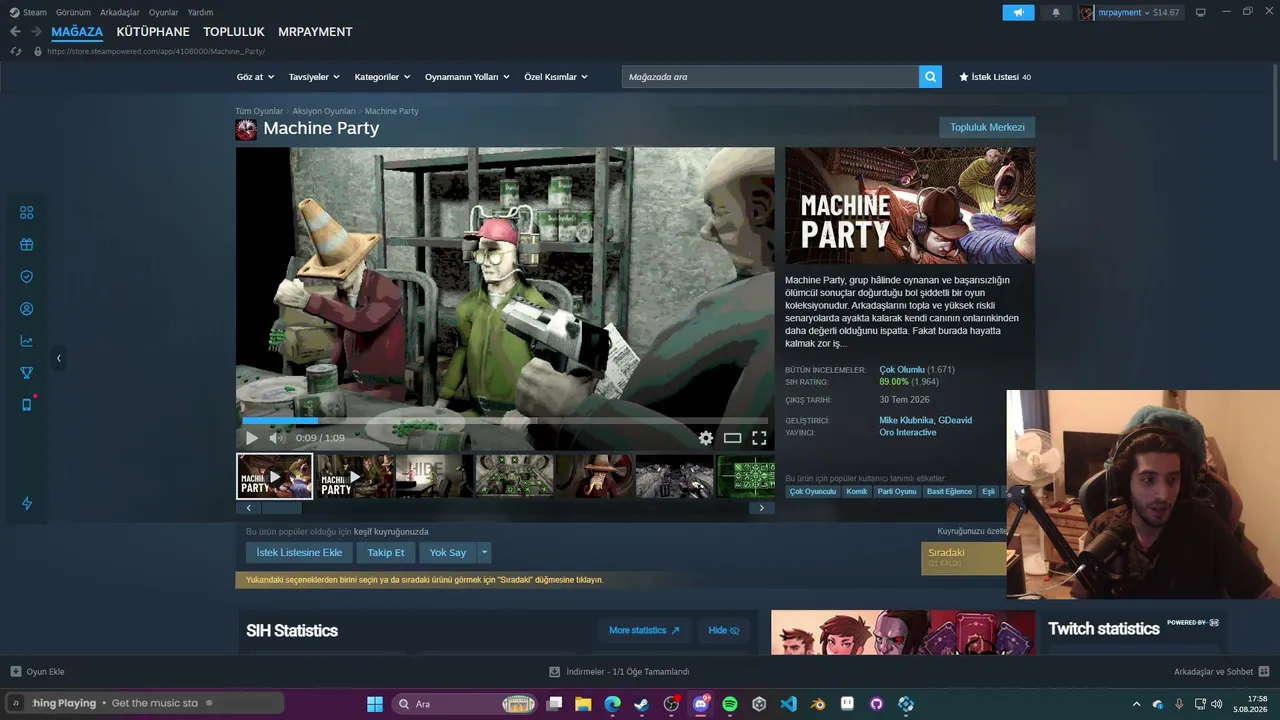Expand the Yok Say options arrow
Viewport: 1280px width, 720px height.
(x=485, y=552)
